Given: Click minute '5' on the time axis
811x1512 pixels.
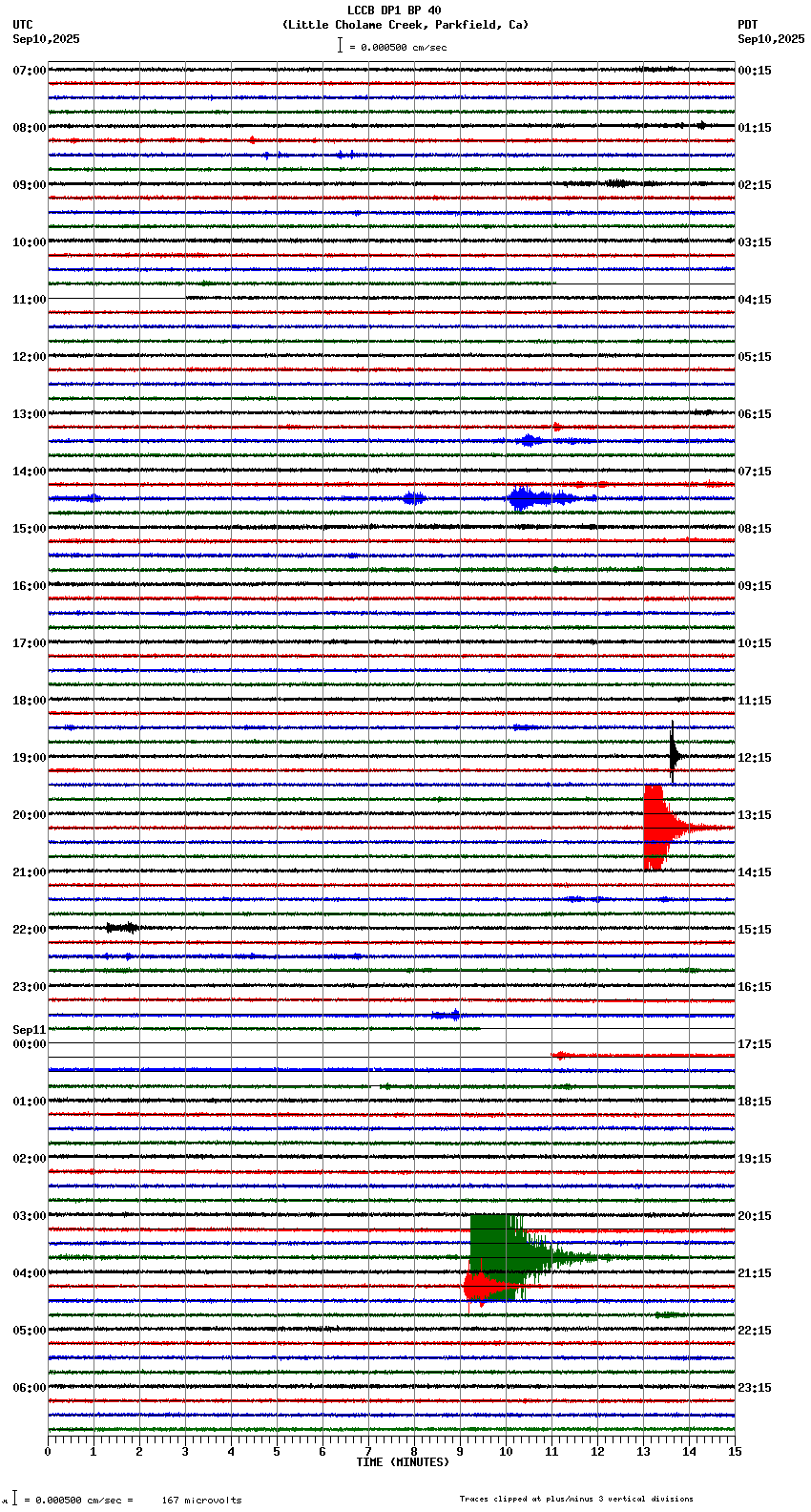Looking at the screenshot, I should (277, 1452).
